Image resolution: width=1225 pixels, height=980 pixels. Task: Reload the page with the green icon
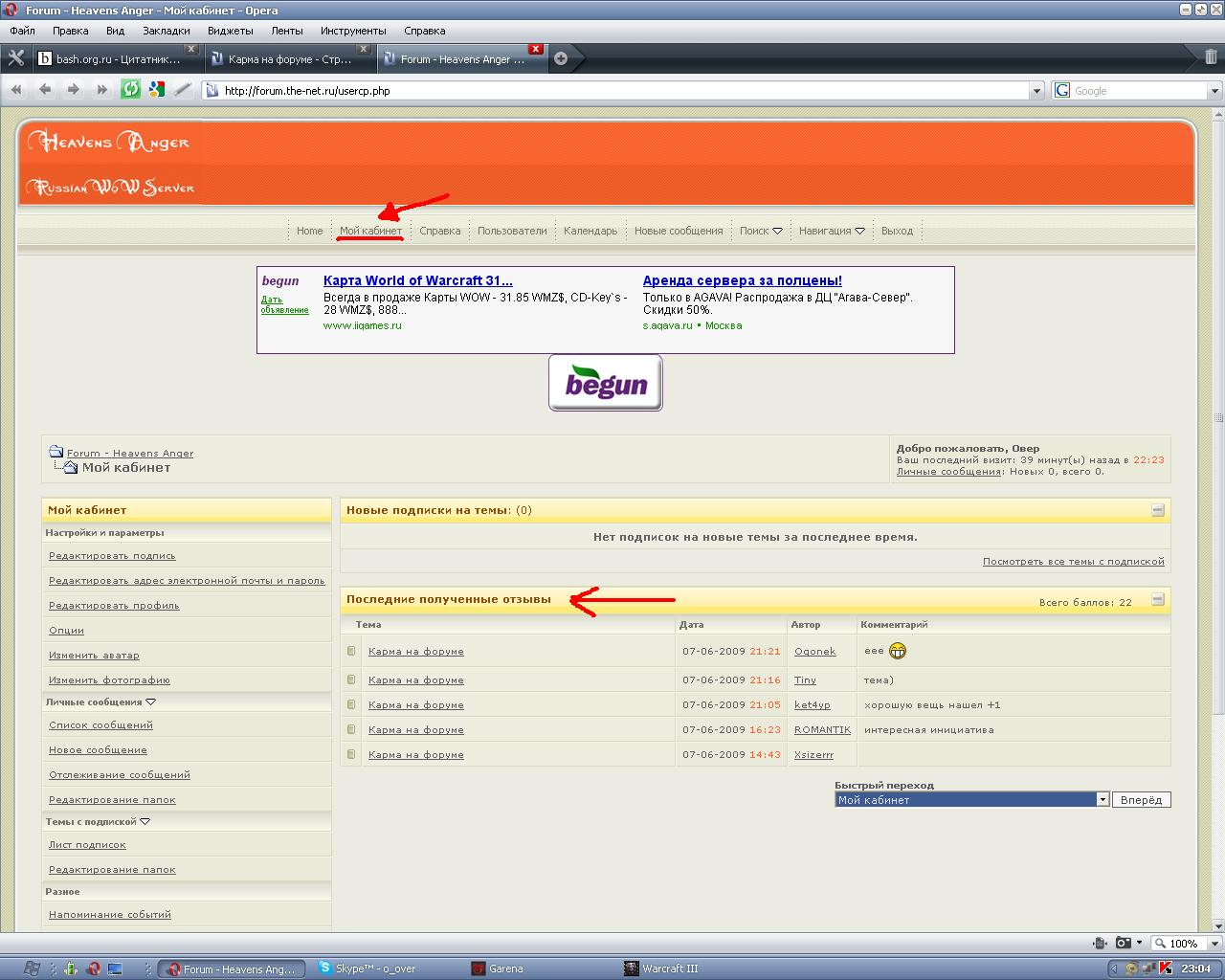(130, 90)
